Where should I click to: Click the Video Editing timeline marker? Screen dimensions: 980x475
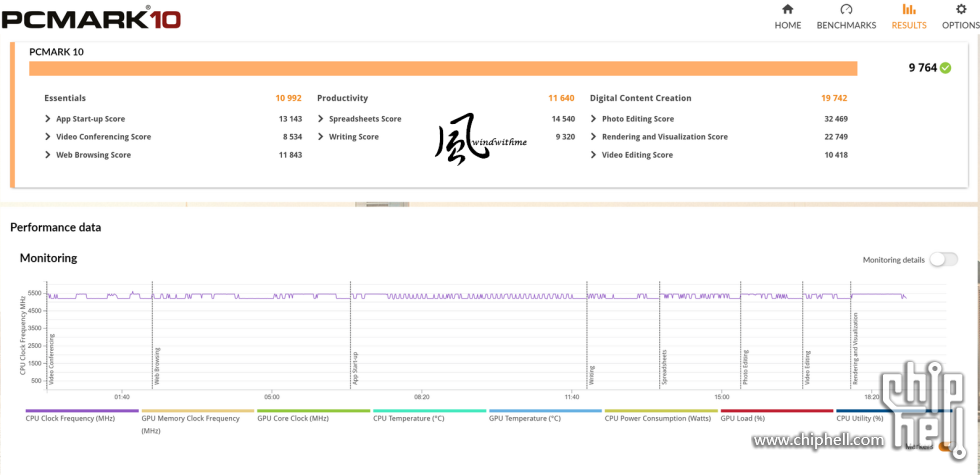tap(807, 367)
